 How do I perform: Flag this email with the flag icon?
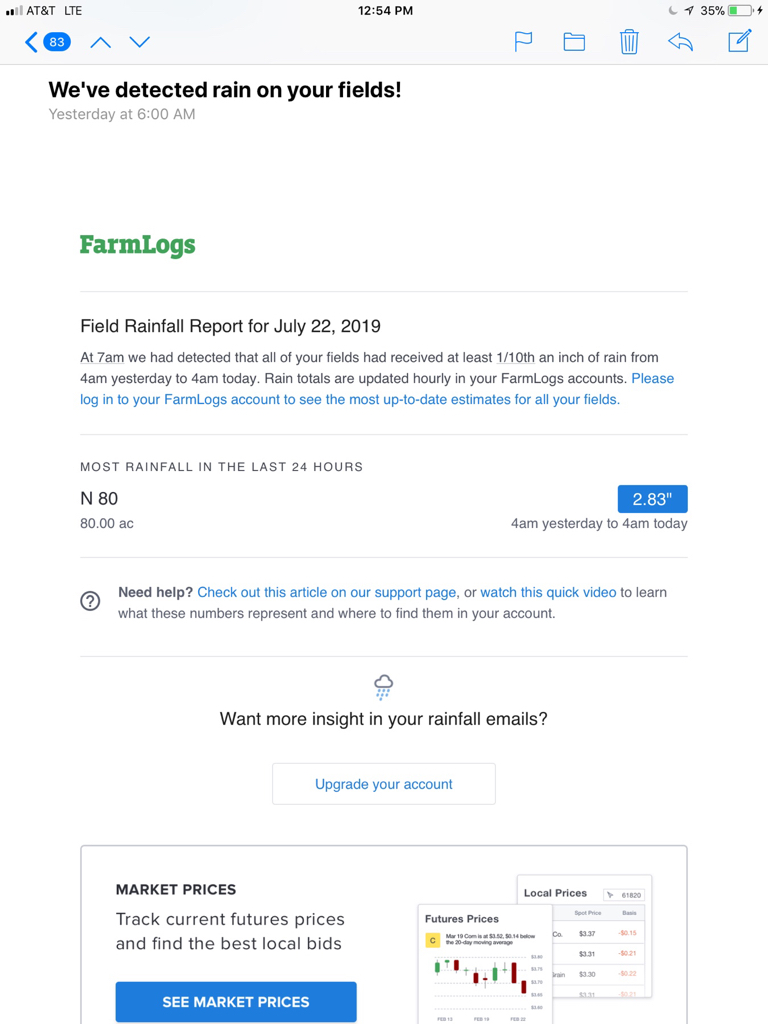523,42
